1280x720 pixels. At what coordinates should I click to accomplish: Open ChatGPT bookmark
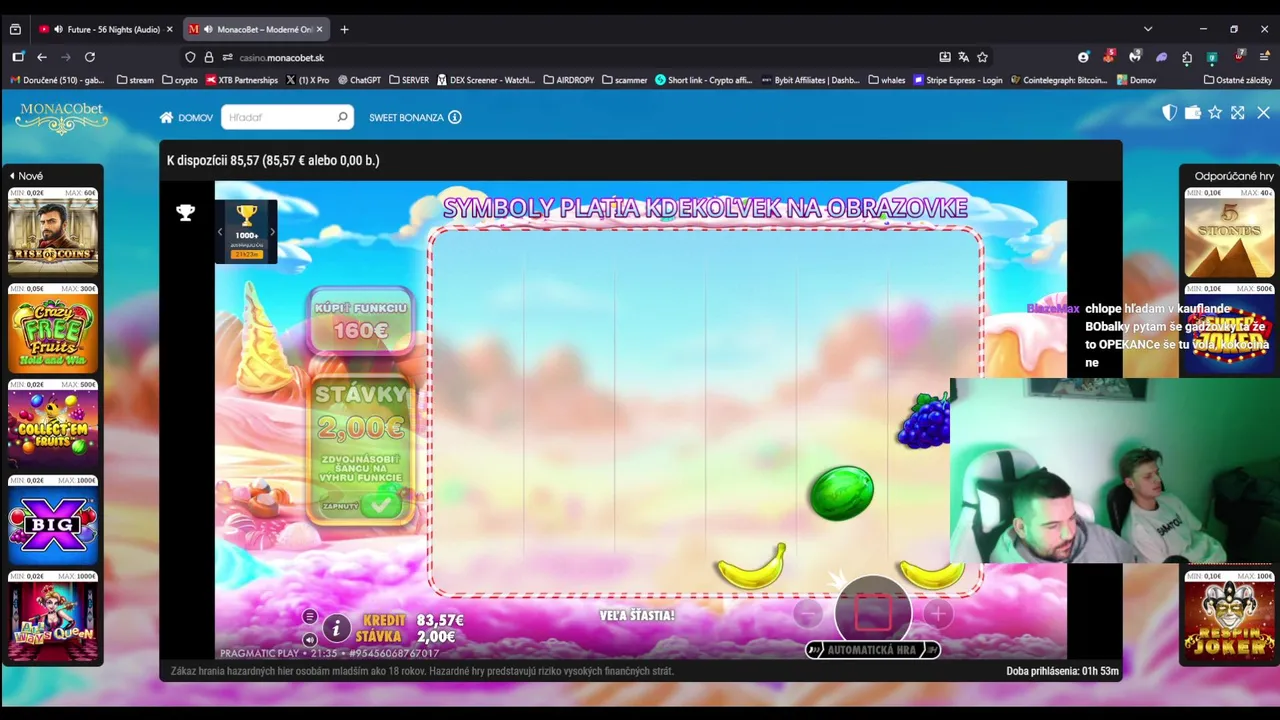pos(360,80)
